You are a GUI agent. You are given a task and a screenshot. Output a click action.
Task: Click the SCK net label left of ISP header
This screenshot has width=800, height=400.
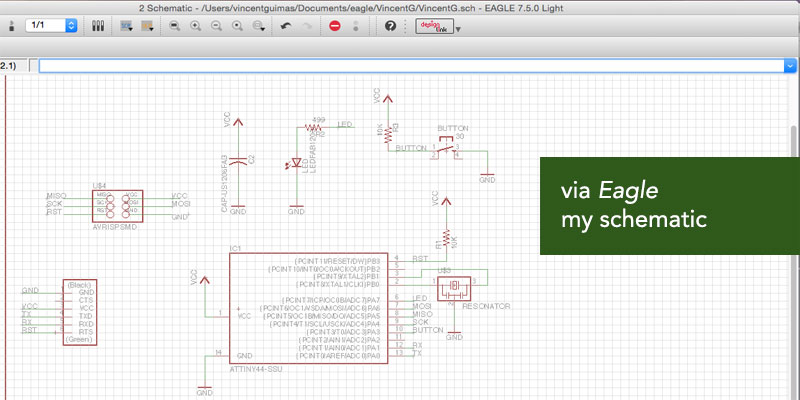54,204
